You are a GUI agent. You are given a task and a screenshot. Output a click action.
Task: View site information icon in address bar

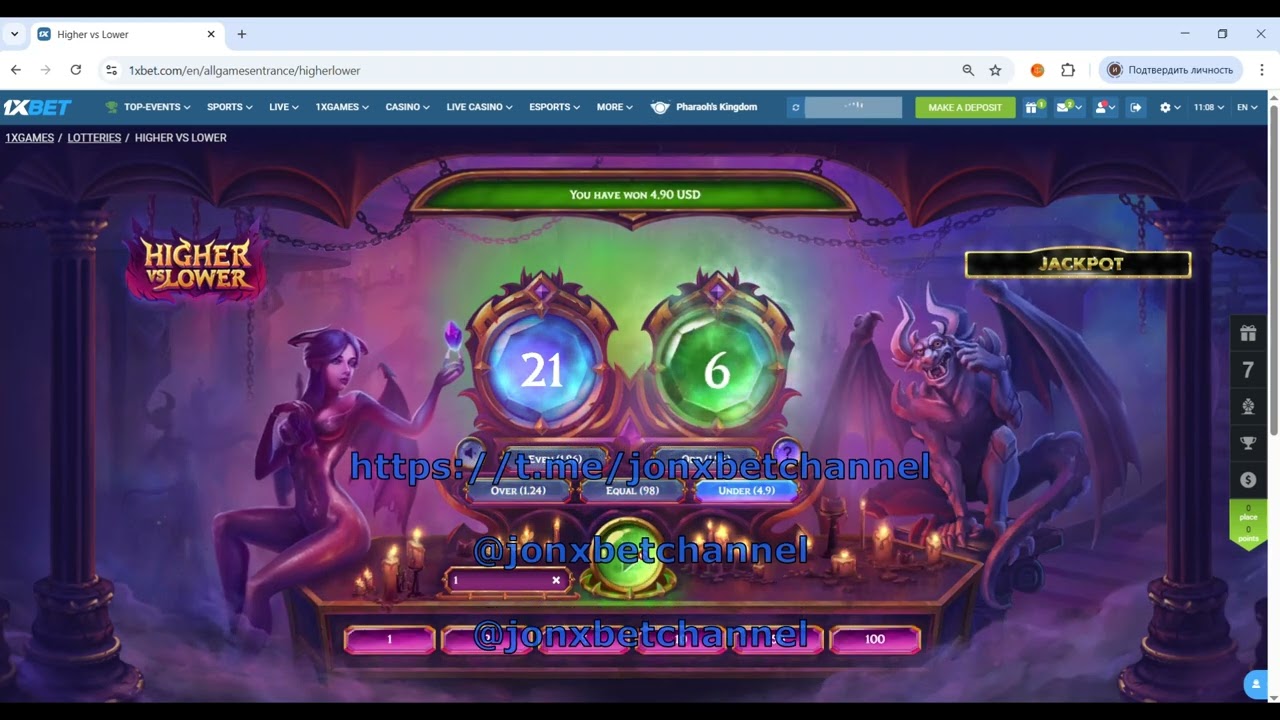click(x=111, y=70)
